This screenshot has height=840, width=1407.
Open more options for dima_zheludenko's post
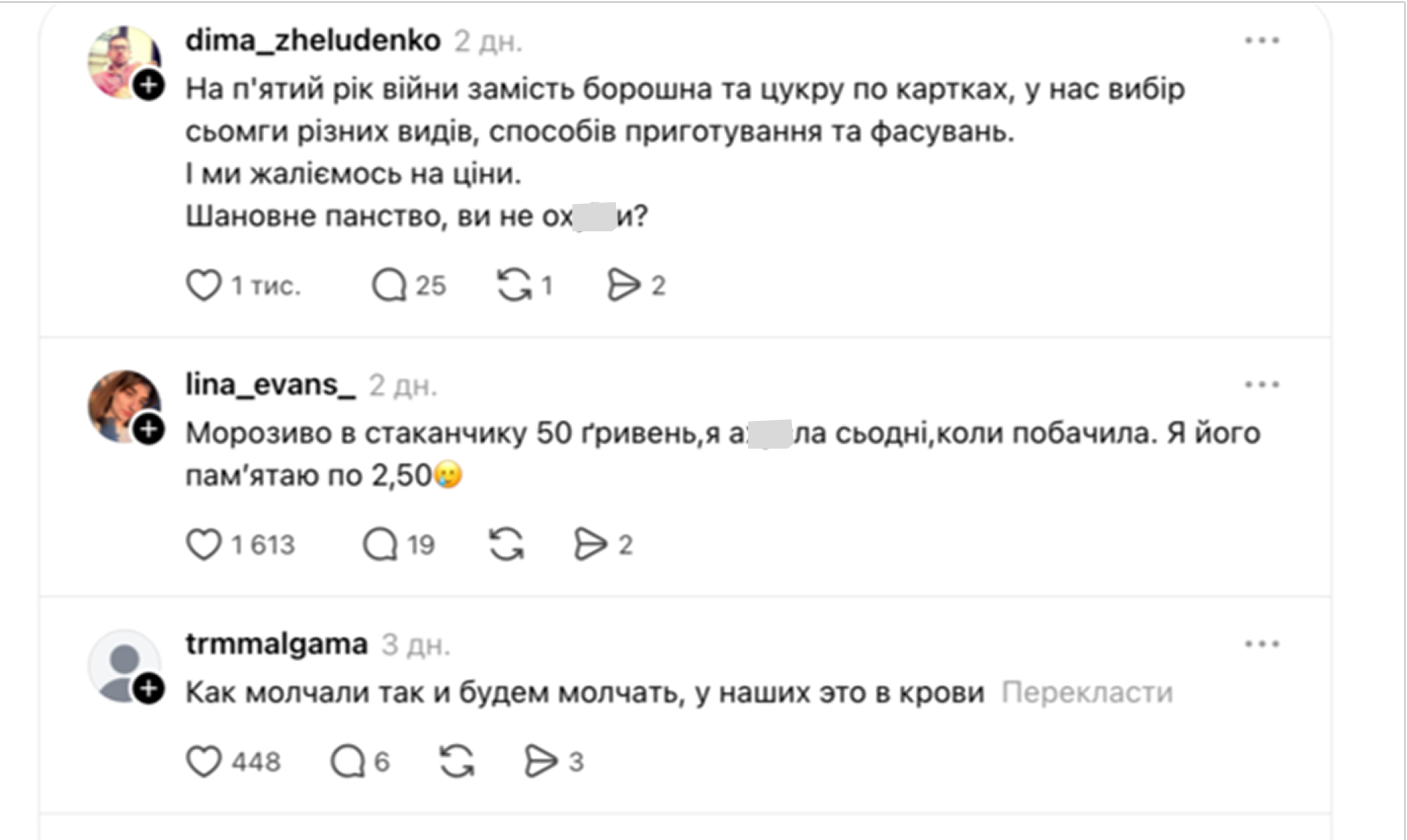(1262, 41)
